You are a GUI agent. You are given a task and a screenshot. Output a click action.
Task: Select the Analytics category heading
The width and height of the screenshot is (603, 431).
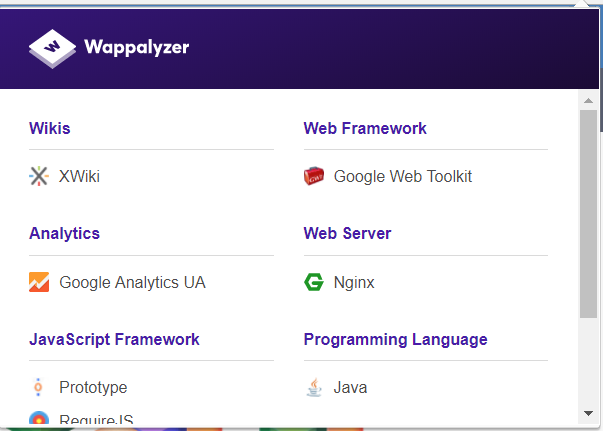65,234
